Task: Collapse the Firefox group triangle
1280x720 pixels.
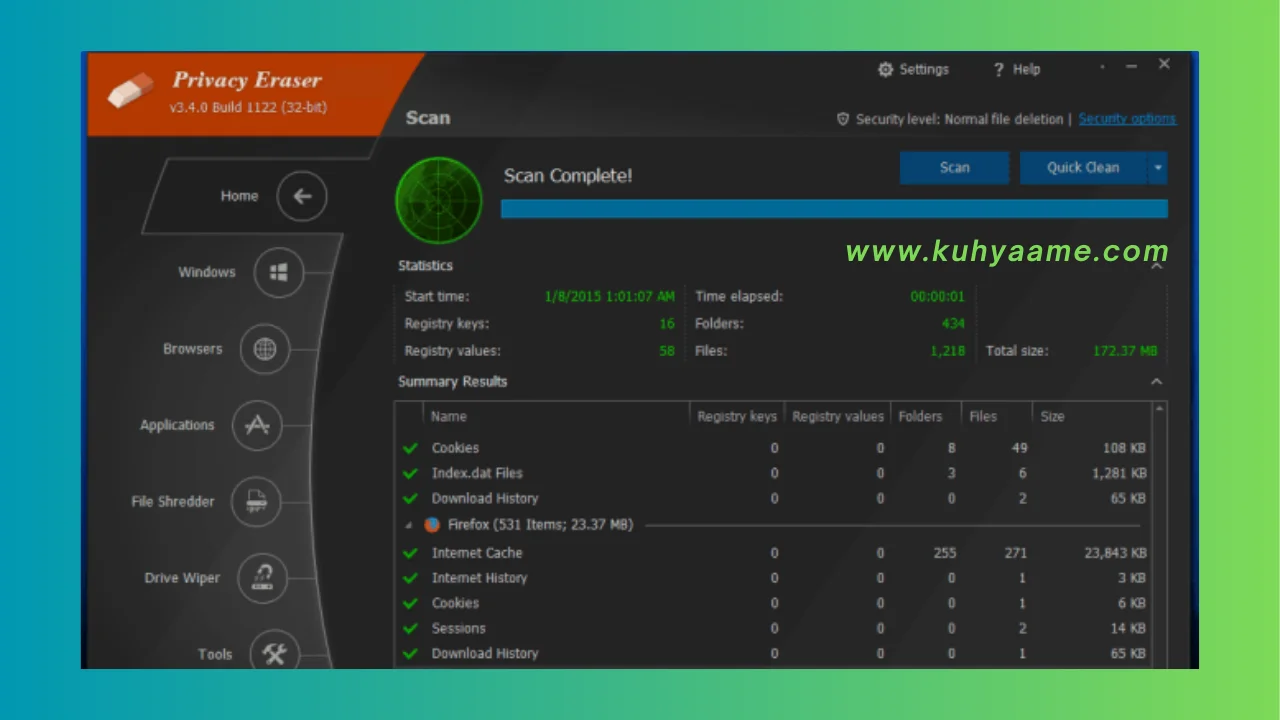Action: (x=408, y=525)
